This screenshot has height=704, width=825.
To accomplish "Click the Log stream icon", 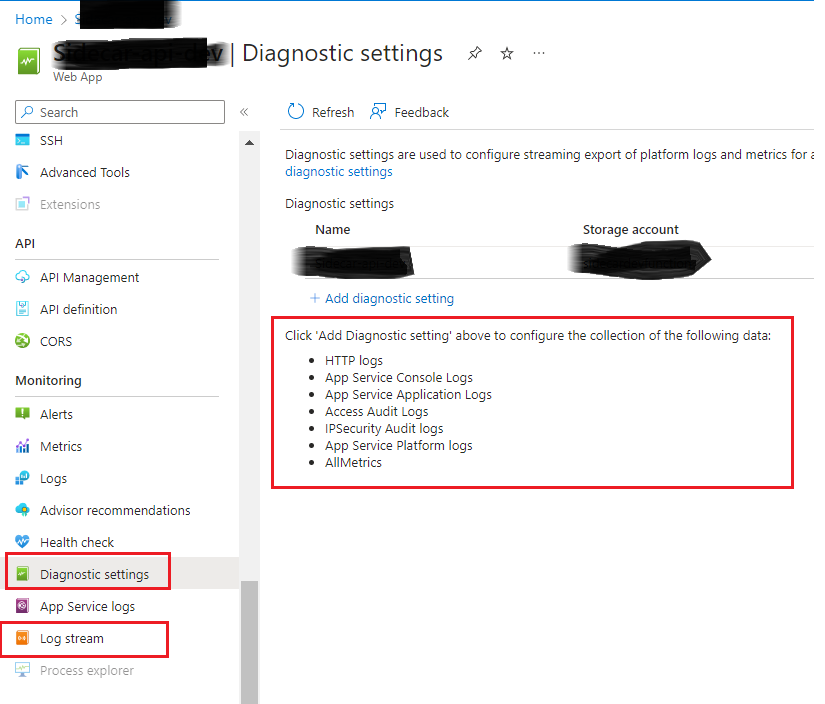I will click(x=23, y=638).
